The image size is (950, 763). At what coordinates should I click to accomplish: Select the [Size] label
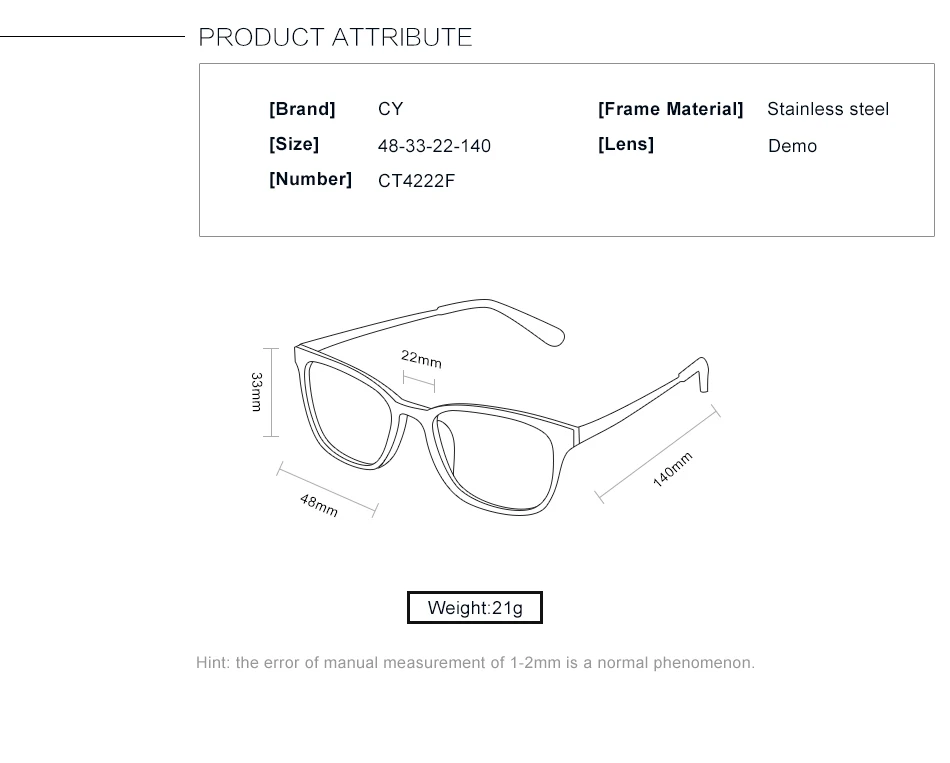coord(294,144)
